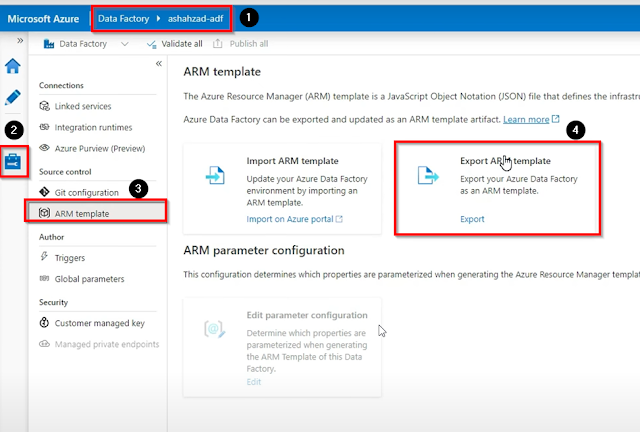Select ashahzad-adf breadcrumb
This screenshot has width=640, height=432.
tap(196, 19)
